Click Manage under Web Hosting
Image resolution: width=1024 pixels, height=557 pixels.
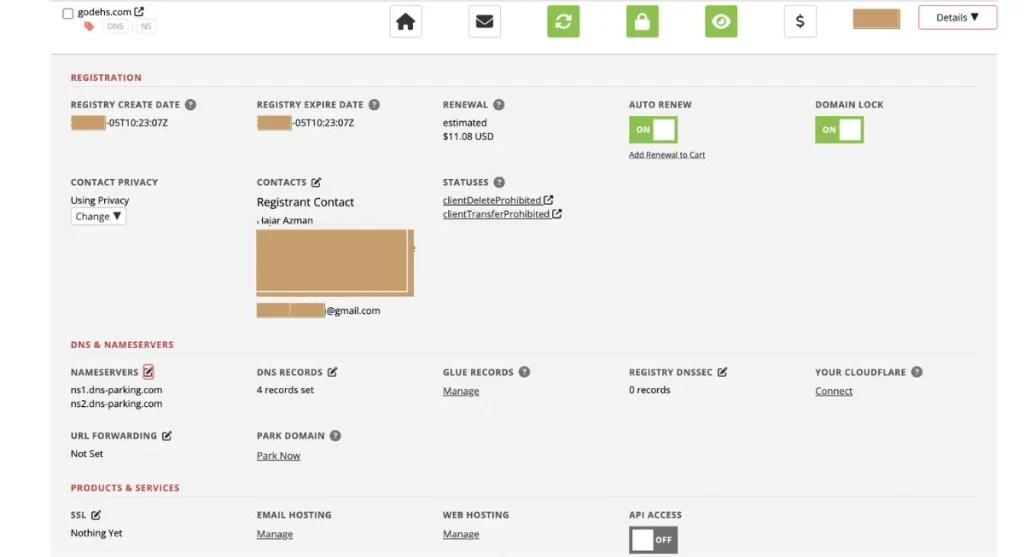pos(460,534)
